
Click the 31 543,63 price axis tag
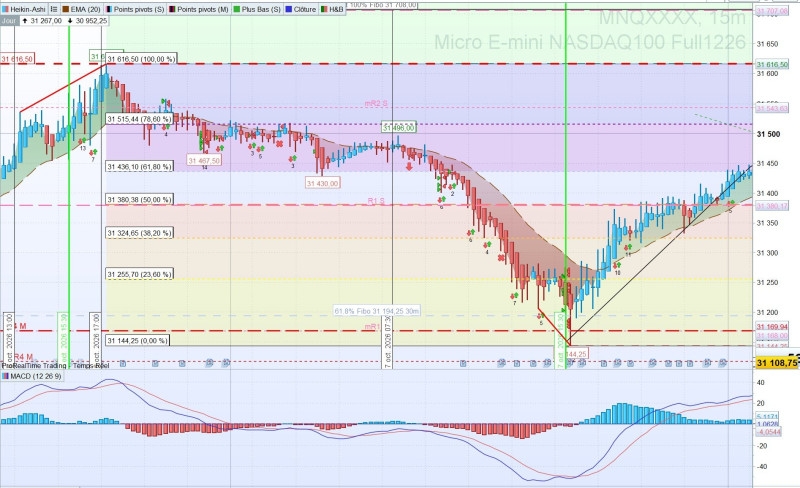(x=772, y=109)
